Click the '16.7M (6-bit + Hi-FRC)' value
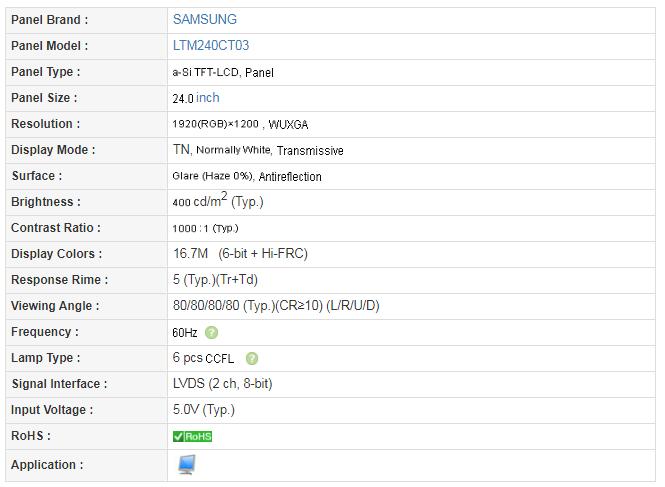 [240, 254]
